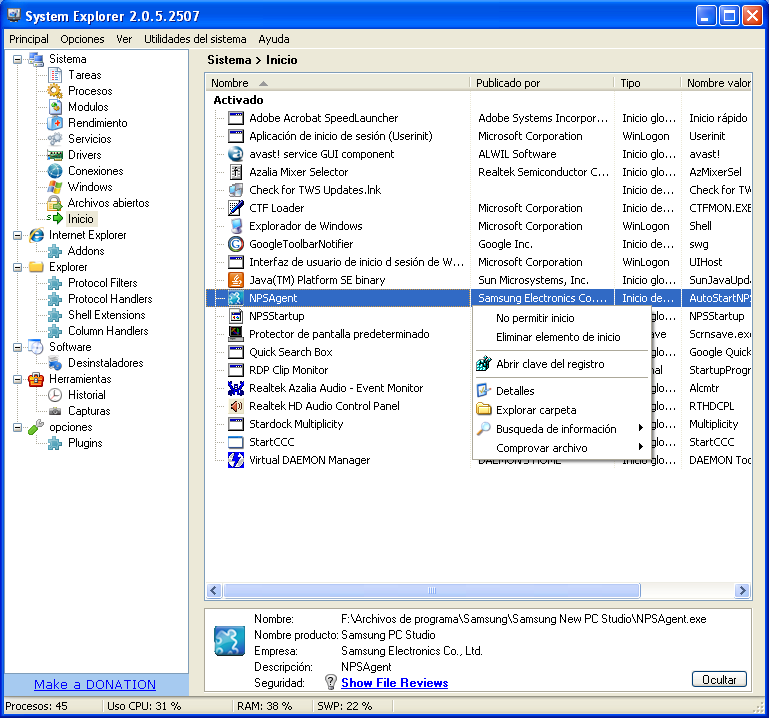This screenshot has height=718, width=769.
Task: Click the Security question mark icon
Action: click(331, 682)
